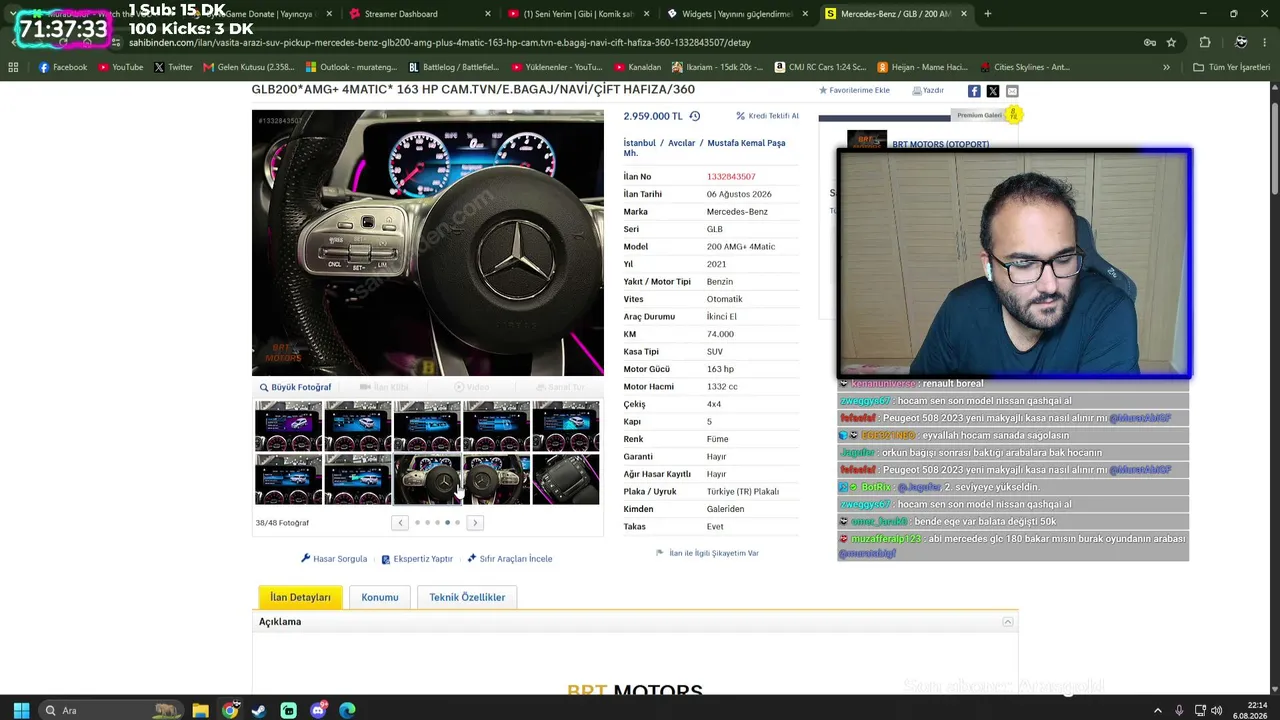
Task: Open the Windows Start menu
Action: pos(21,710)
